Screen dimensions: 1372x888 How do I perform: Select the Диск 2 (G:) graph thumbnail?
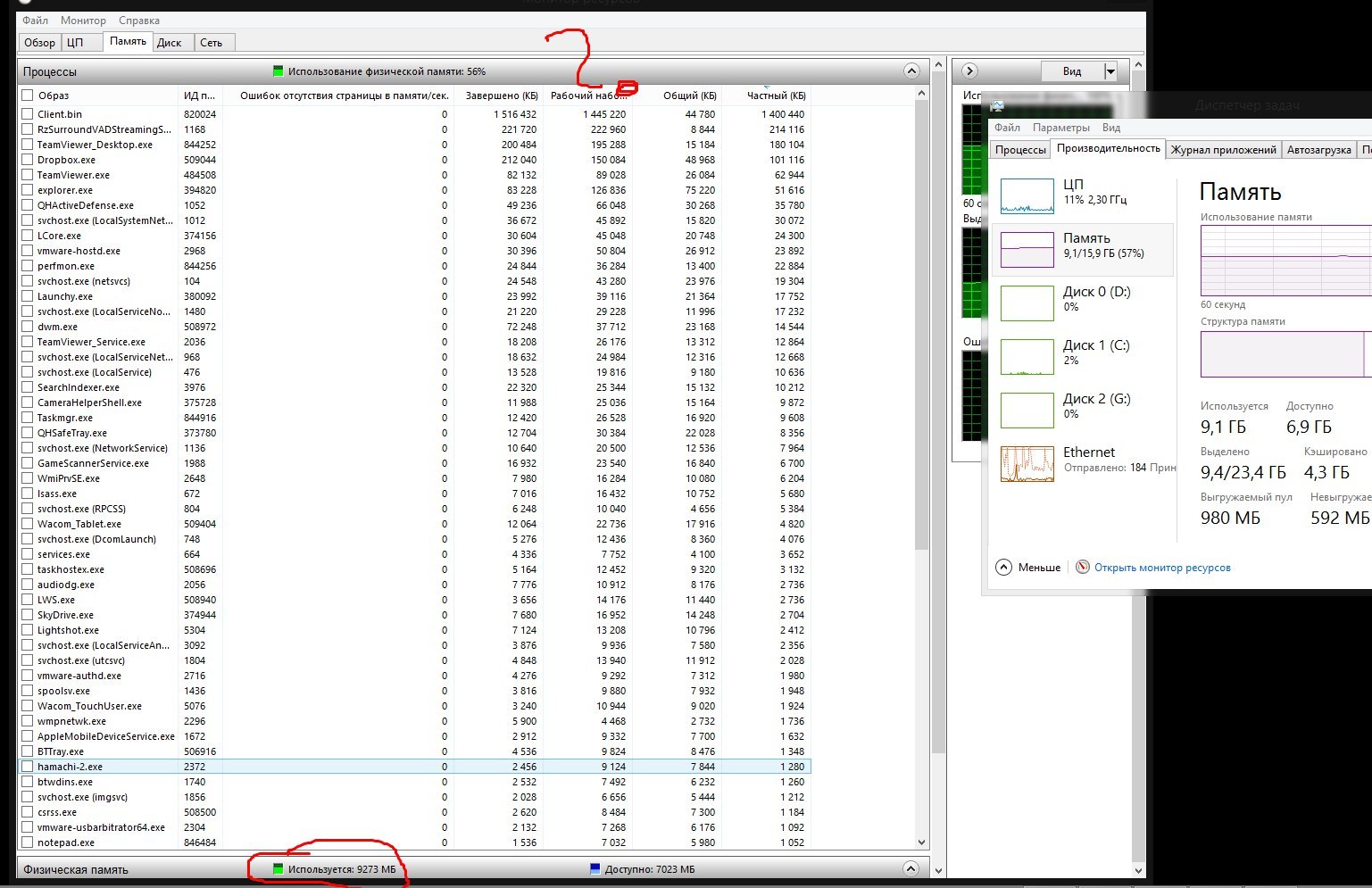coord(1027,410)
